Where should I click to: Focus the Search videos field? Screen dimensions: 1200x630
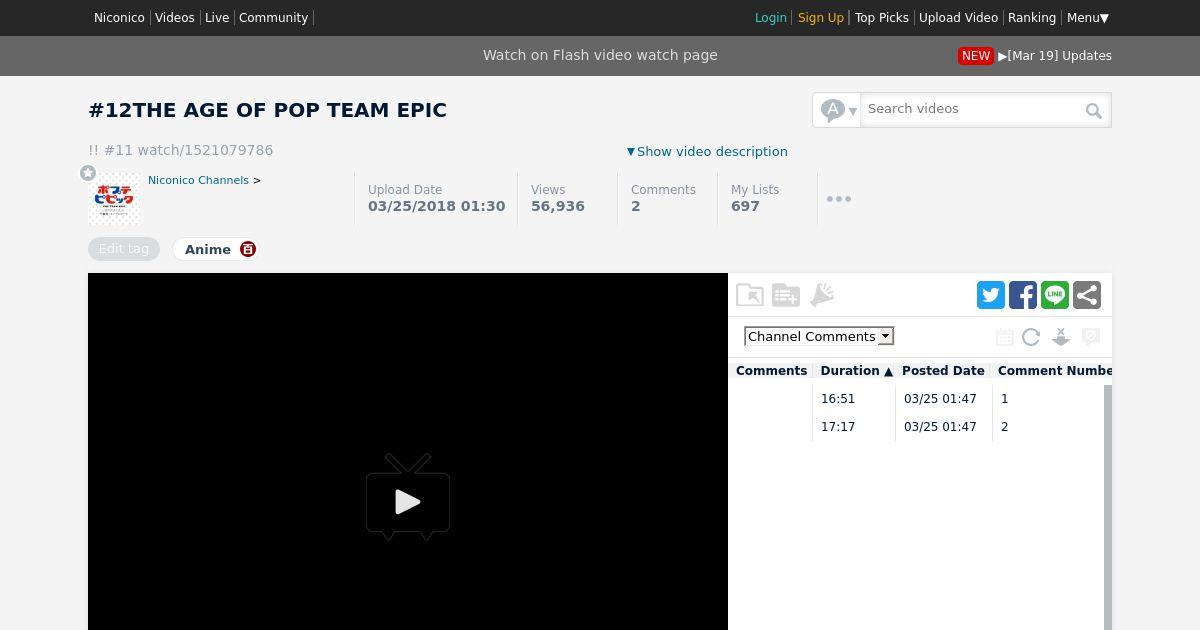tap(973, 109)
